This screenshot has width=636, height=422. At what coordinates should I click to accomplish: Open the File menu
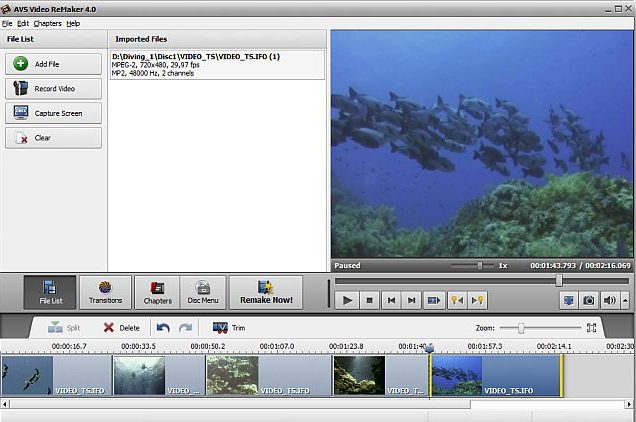(x=7, y=24)
